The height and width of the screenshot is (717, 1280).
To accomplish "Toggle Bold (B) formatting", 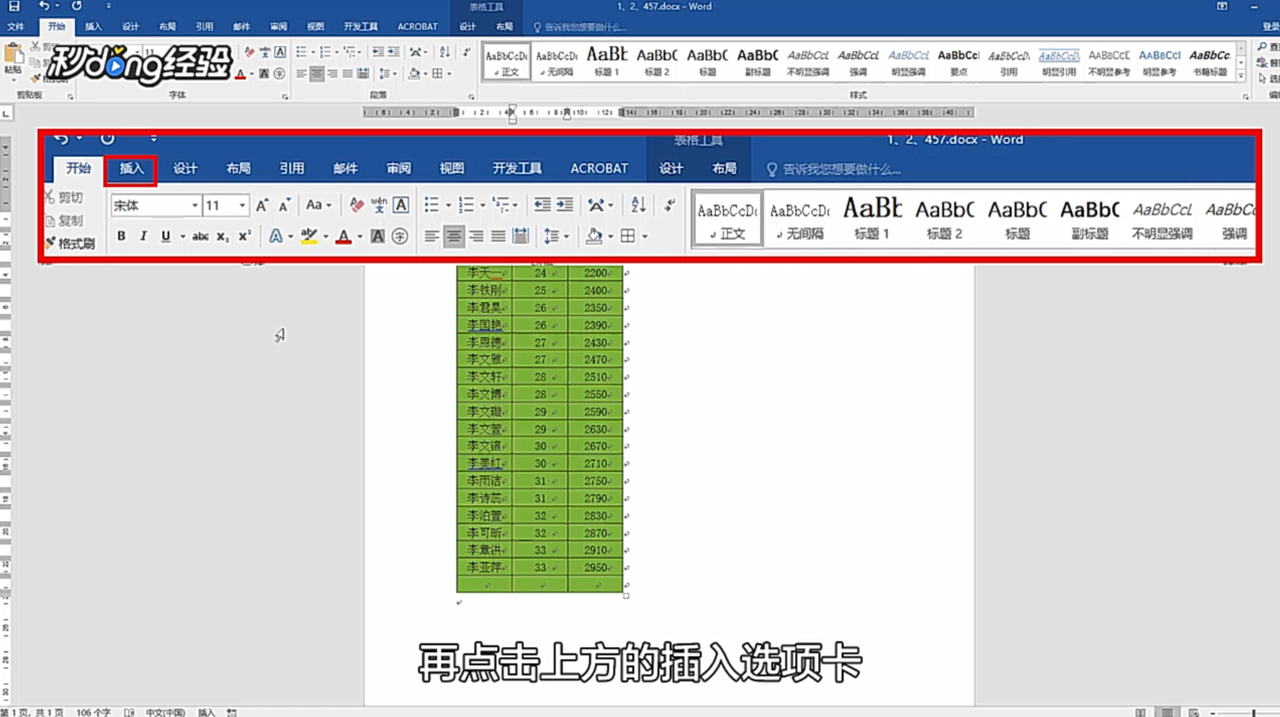I will (121, 237).
